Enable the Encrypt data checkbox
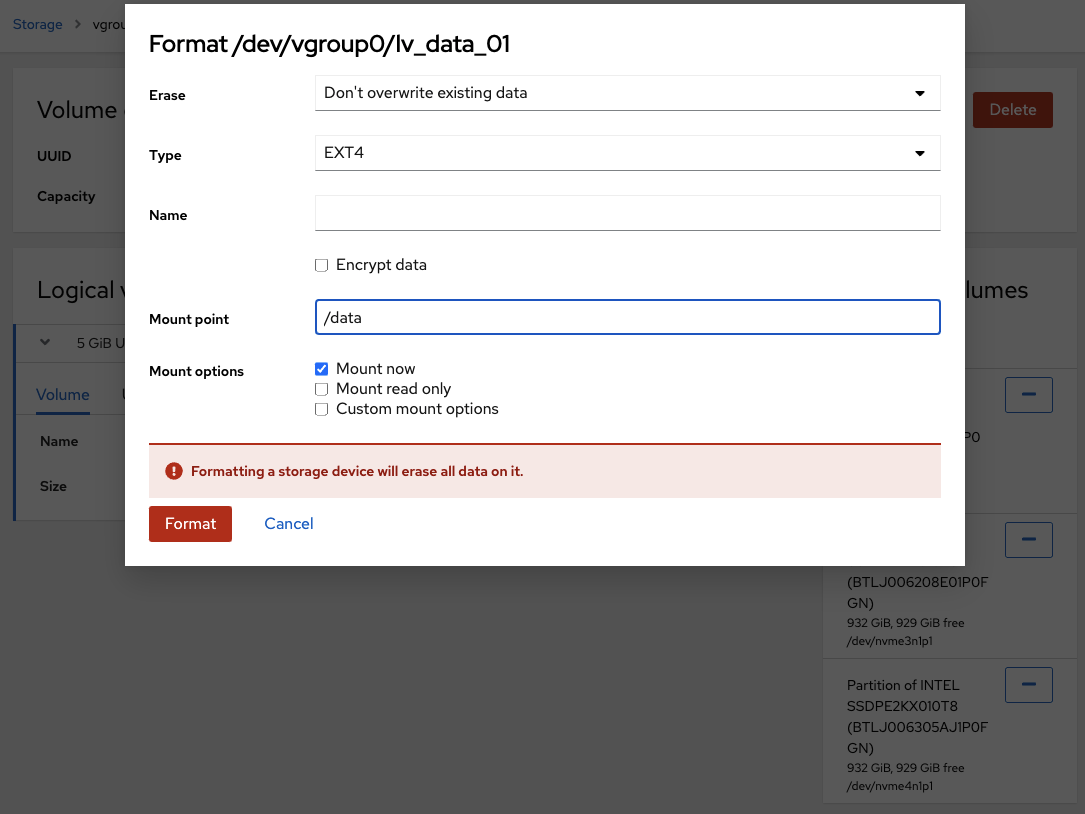 [322, 266]
